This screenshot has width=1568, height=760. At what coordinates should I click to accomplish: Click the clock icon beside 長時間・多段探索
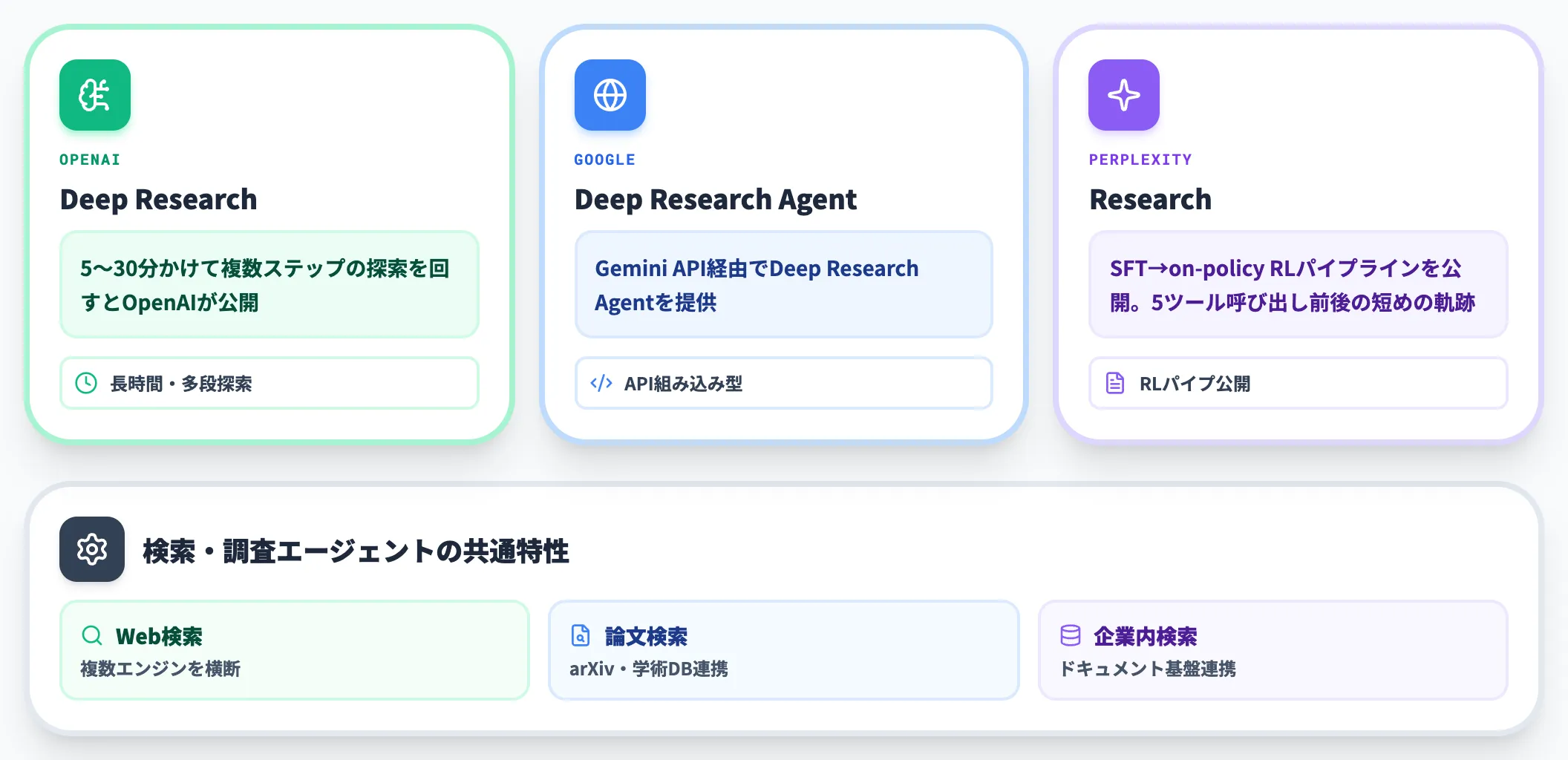coord(86,383)
